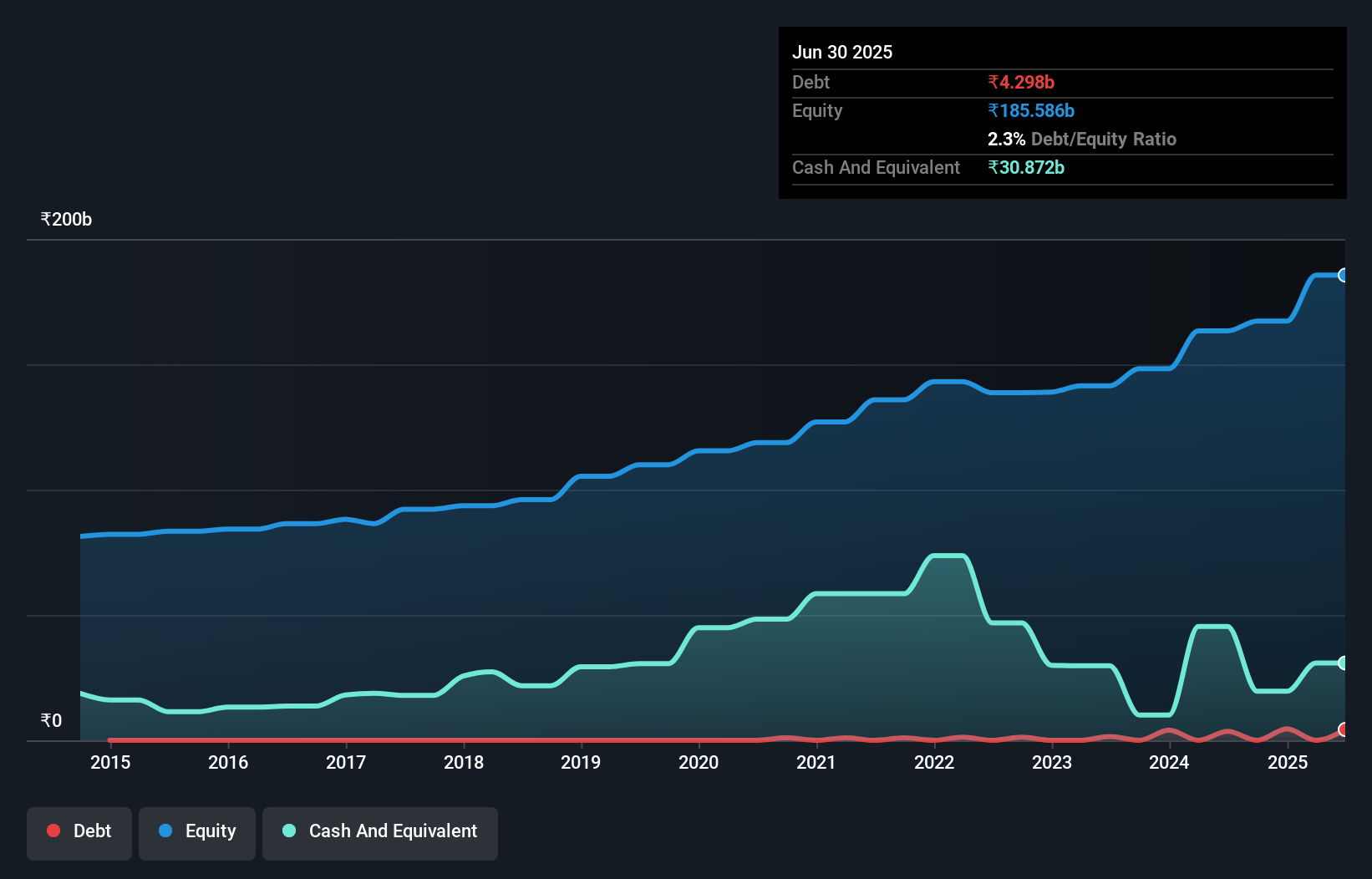This screenshot has height=879, width=1372.
Task: Select the 2024 label on the x-axis
Action: point(1169,762)
